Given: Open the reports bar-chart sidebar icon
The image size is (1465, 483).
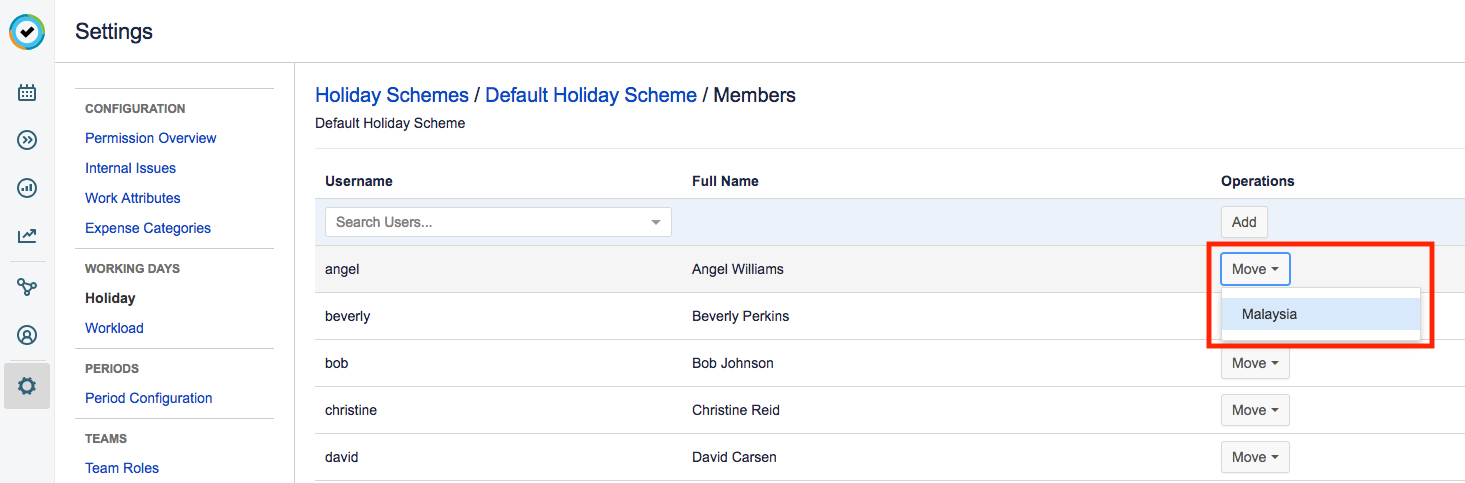Looking at the screenshot, I should pyautogui.click(x=27, y=188).
